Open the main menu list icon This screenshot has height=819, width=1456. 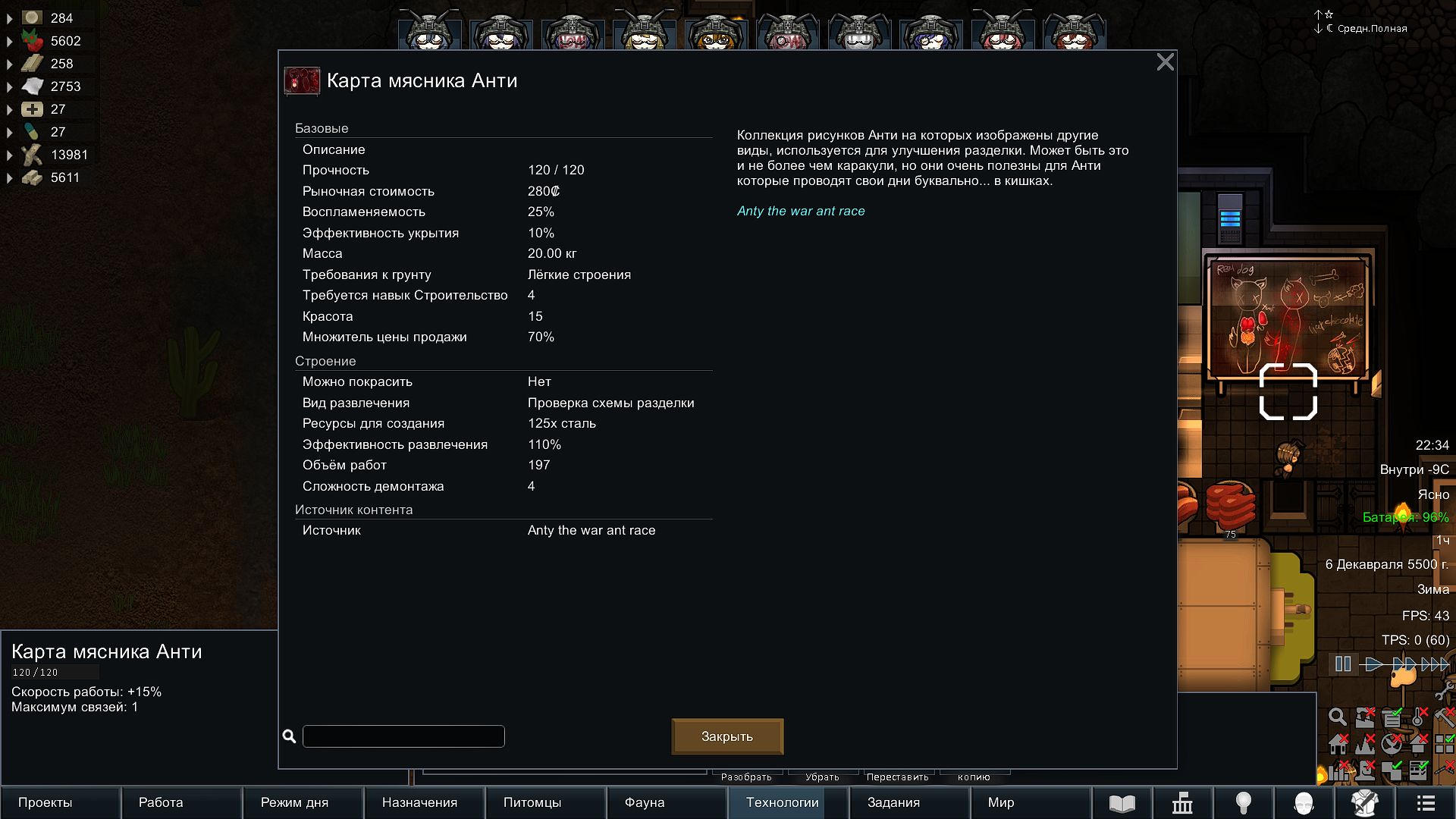(x=1426, y=802)
